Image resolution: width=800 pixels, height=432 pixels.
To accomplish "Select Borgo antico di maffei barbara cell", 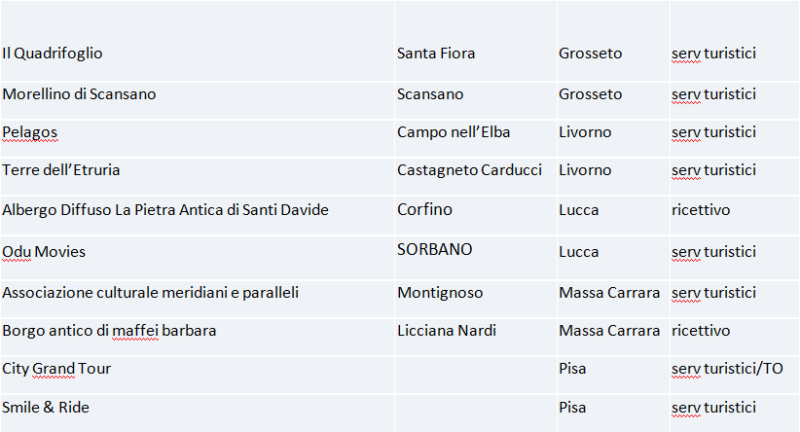I will (x=109, y=330).
